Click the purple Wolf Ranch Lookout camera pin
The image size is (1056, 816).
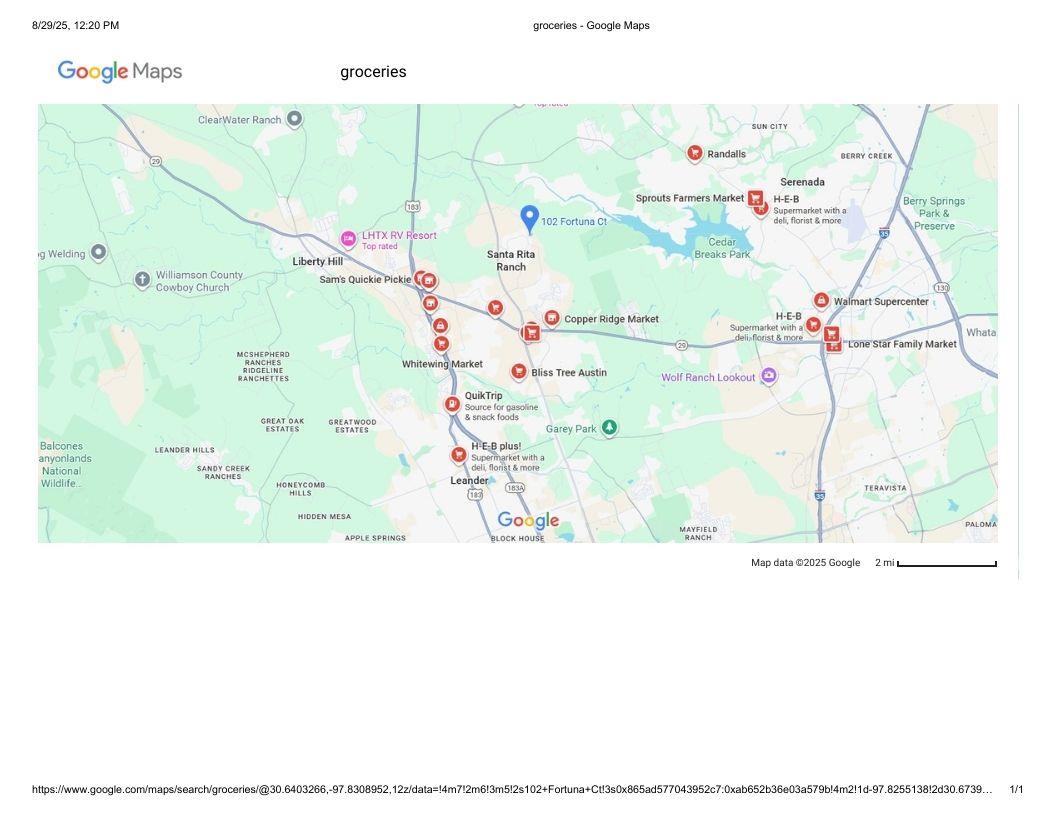(768, 376)
